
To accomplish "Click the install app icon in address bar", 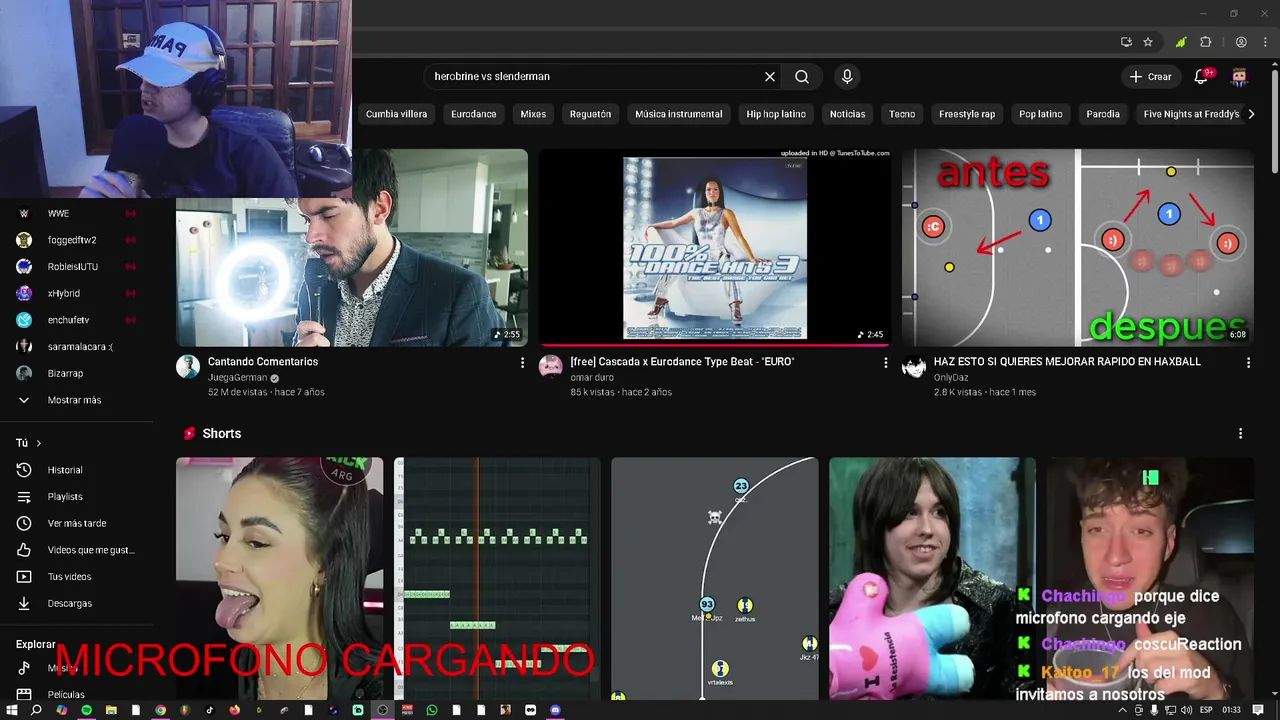I will click(x=1126, y=42).
